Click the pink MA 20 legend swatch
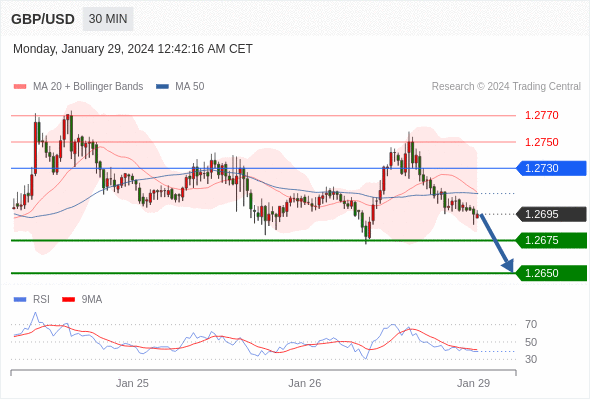Image resolution: width=590 pixels, height=400 pixels. (x=20, y=87)
